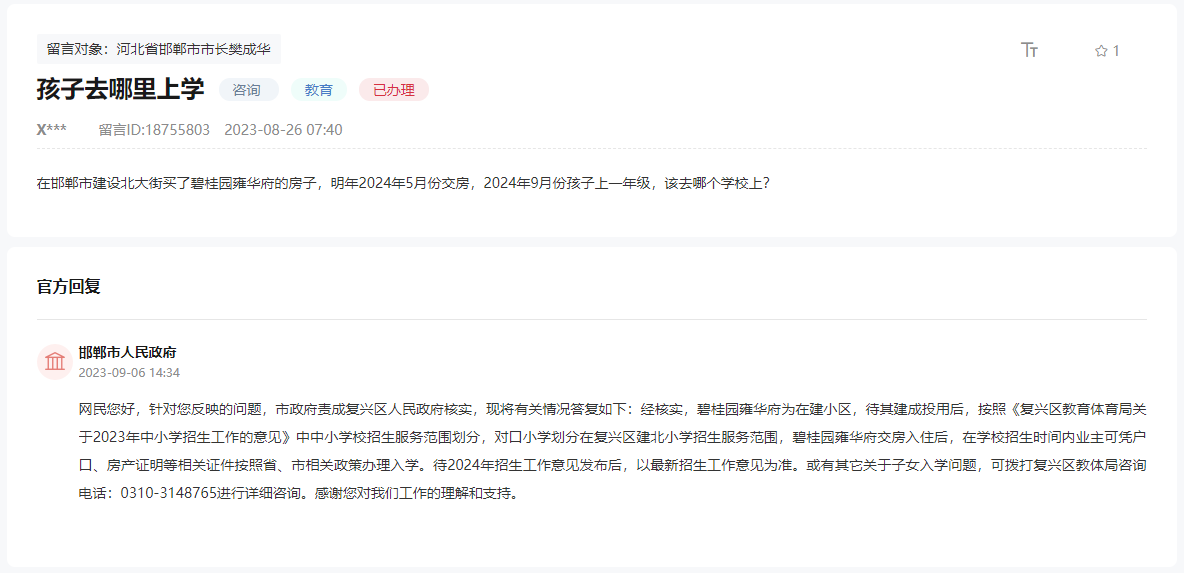Click the reply line starting 于2023年中小学招生工作的意见
The height and width of the screenshot is (573, 1184).
(612, 438)
